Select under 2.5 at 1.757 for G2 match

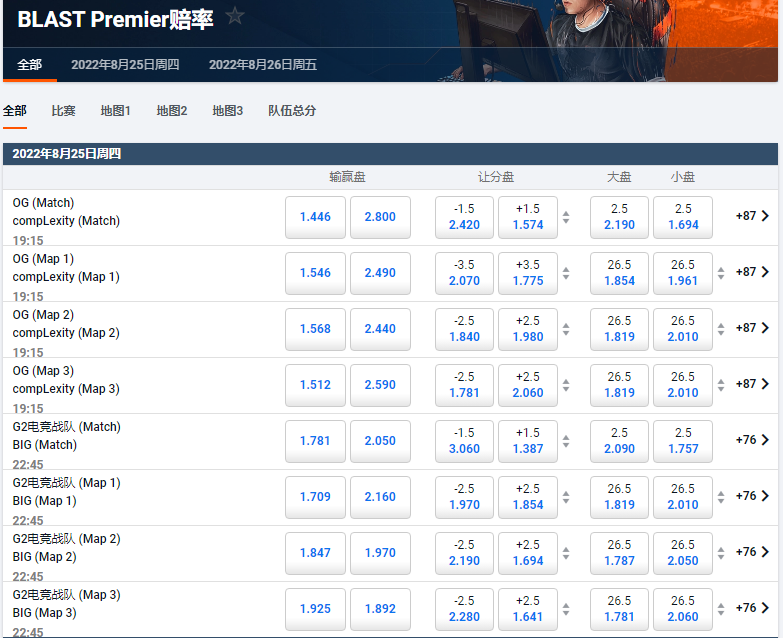click(x=682, y=441)
